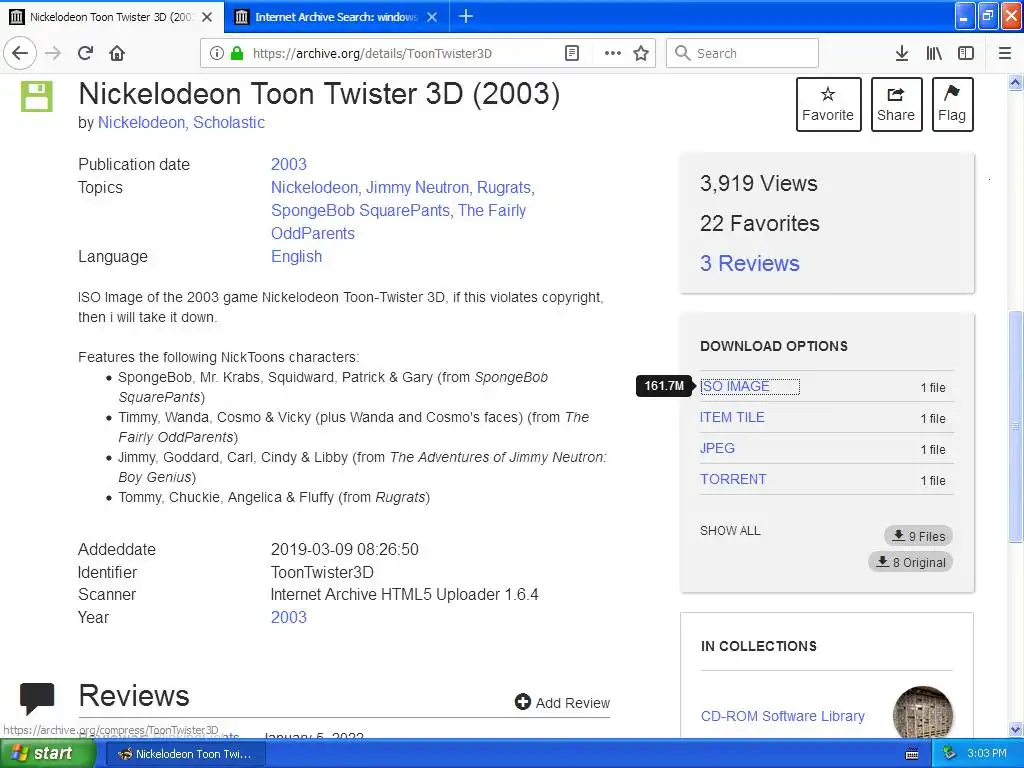Open the Scholastic author link

tap(229, 123)
